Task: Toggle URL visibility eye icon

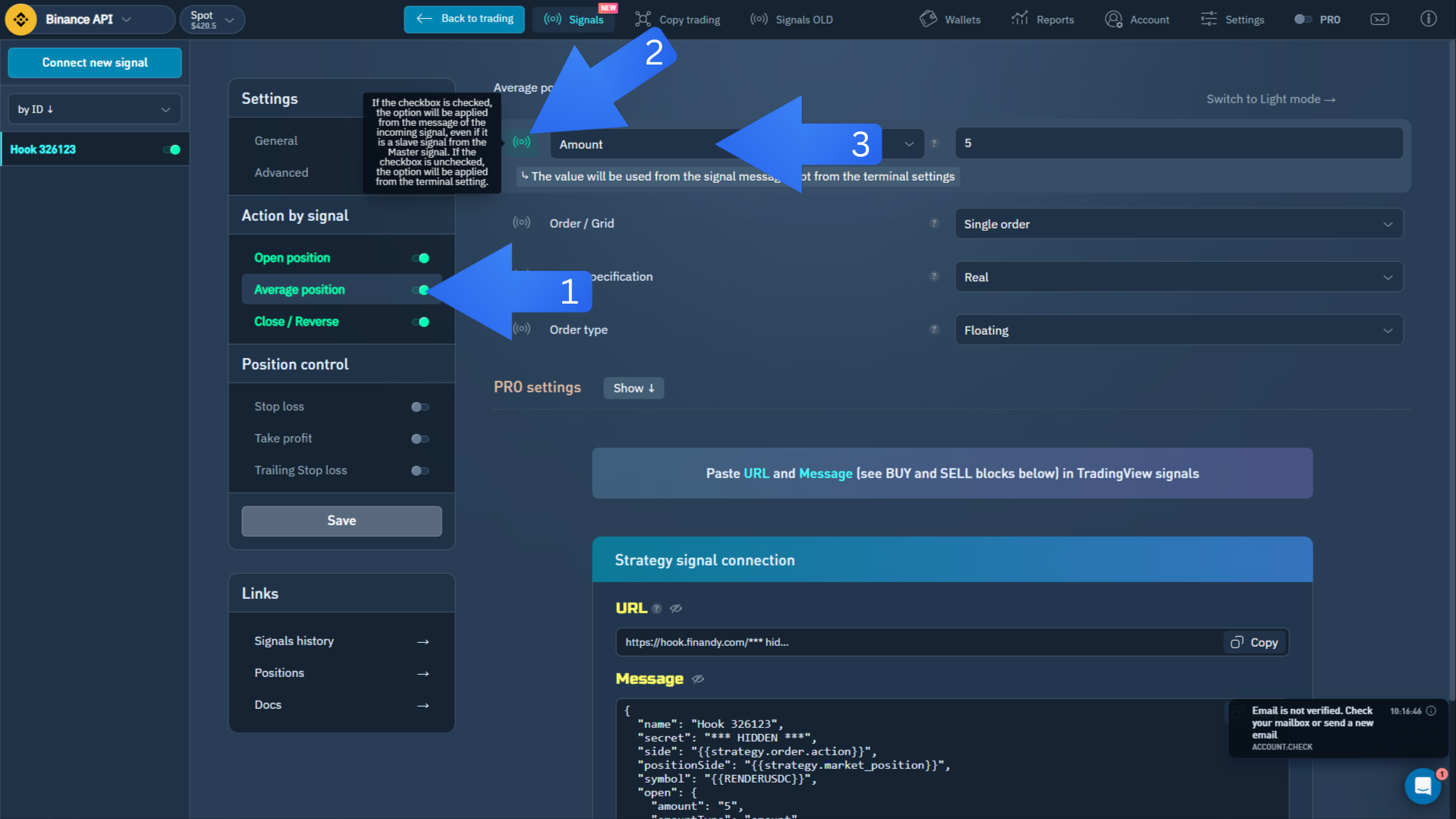Action: point(676,609)
